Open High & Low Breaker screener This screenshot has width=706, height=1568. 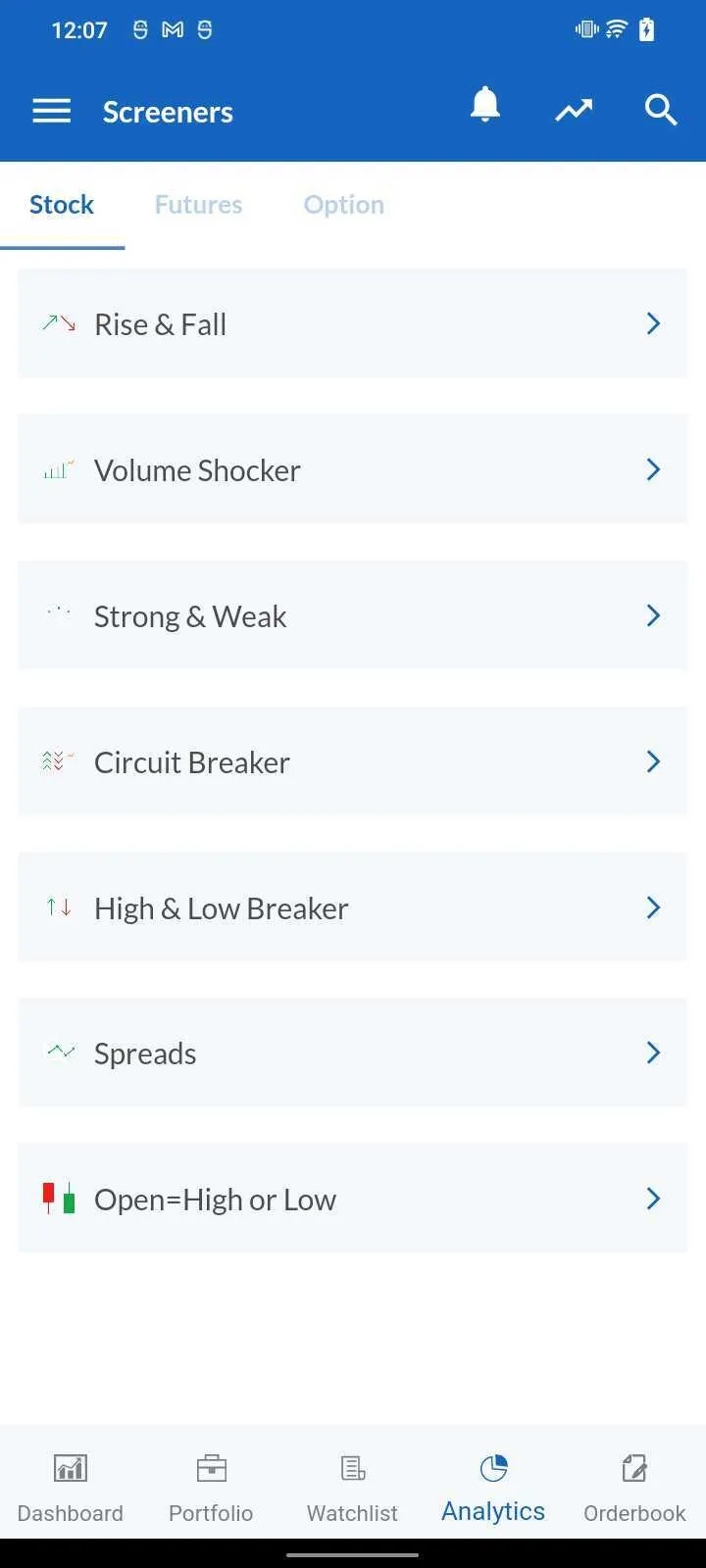pyautogui.click(x=353, y=907)
